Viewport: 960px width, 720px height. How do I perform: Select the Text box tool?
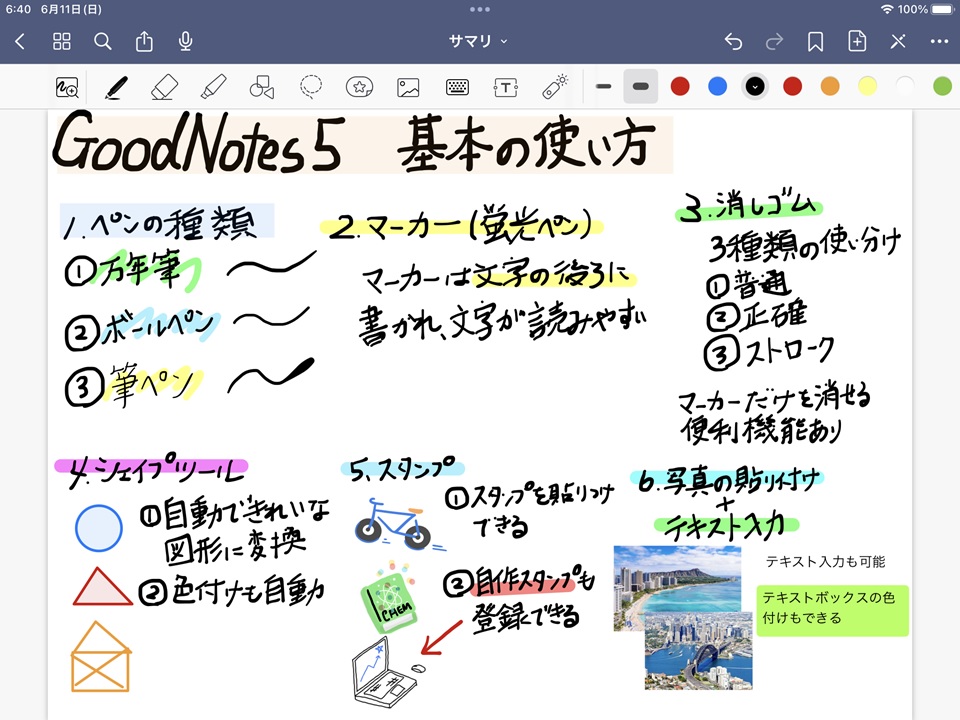coord(506,88)
